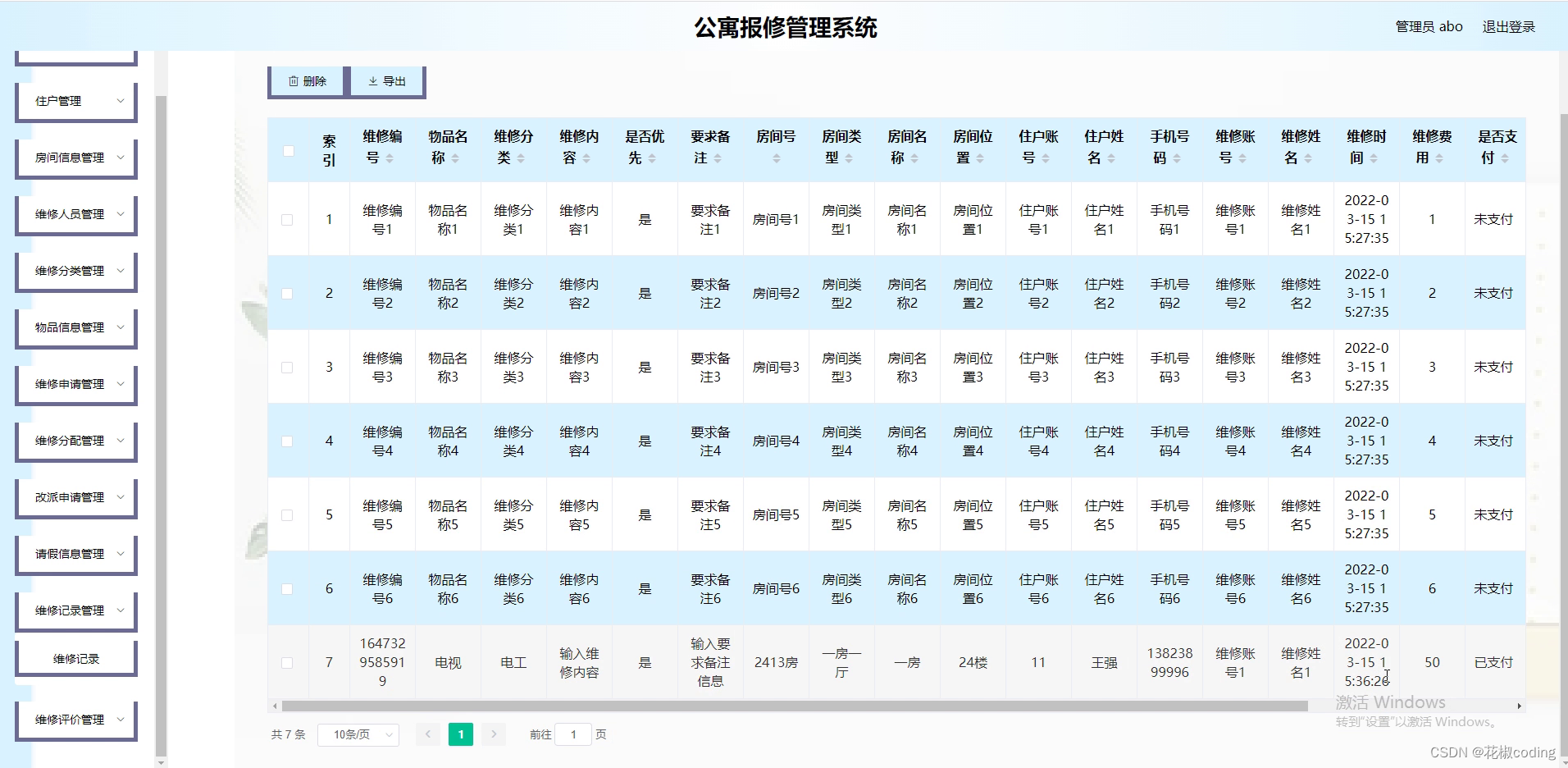Screen dimensions: 1568x768
Task: Click the previous page arrow
Action: click(427, 734)
